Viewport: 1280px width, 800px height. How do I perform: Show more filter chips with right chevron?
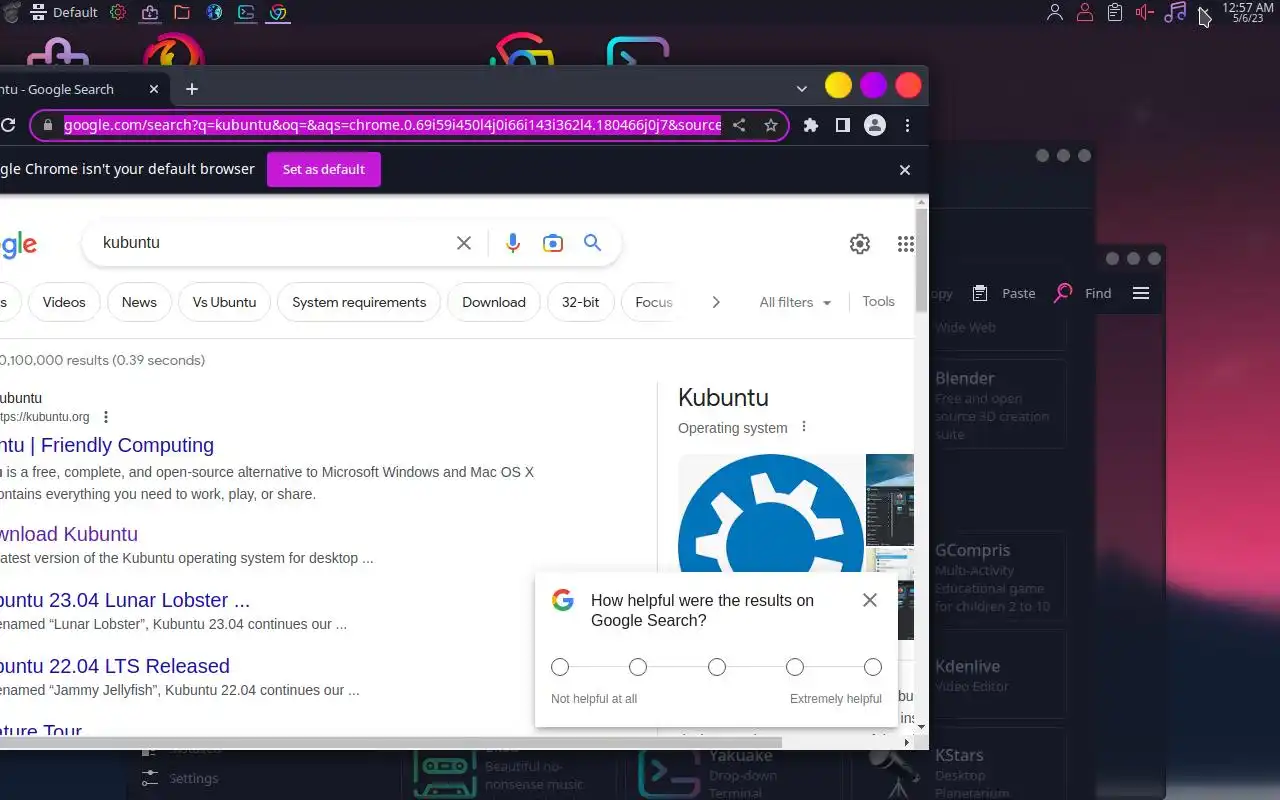click(x=716, y=302)
